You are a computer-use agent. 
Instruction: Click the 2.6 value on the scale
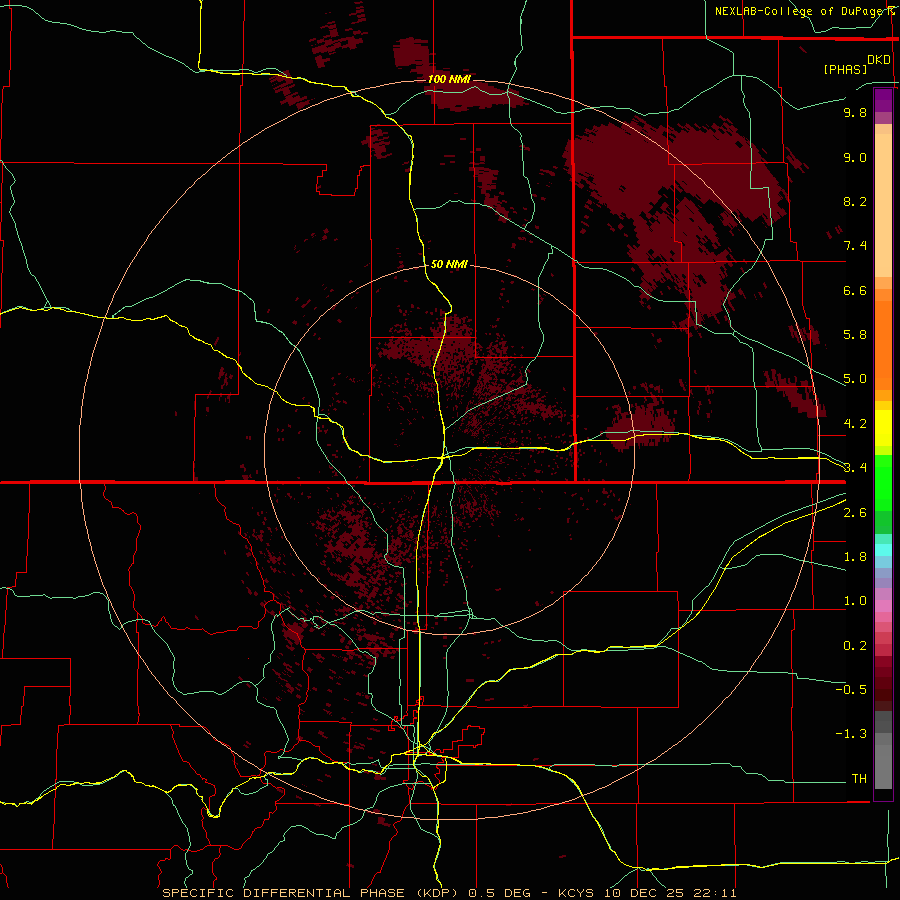[855, 513]
